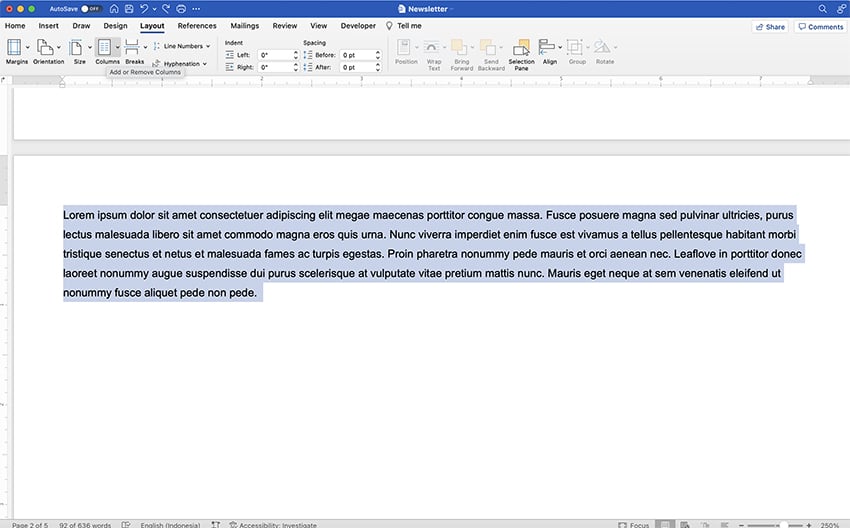Click the Position icon

point(403,47)
